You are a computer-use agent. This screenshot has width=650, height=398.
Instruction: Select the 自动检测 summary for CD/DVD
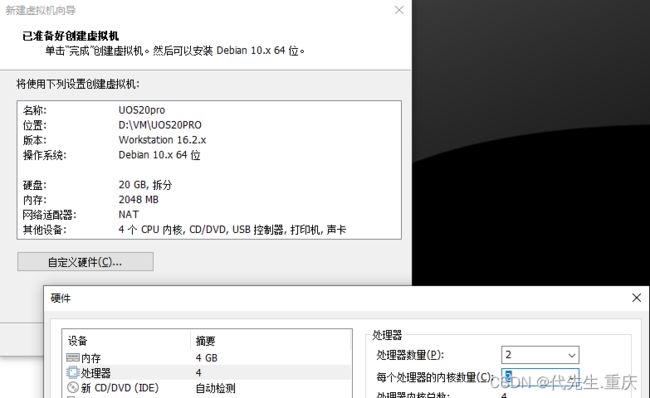pos(216,388)
